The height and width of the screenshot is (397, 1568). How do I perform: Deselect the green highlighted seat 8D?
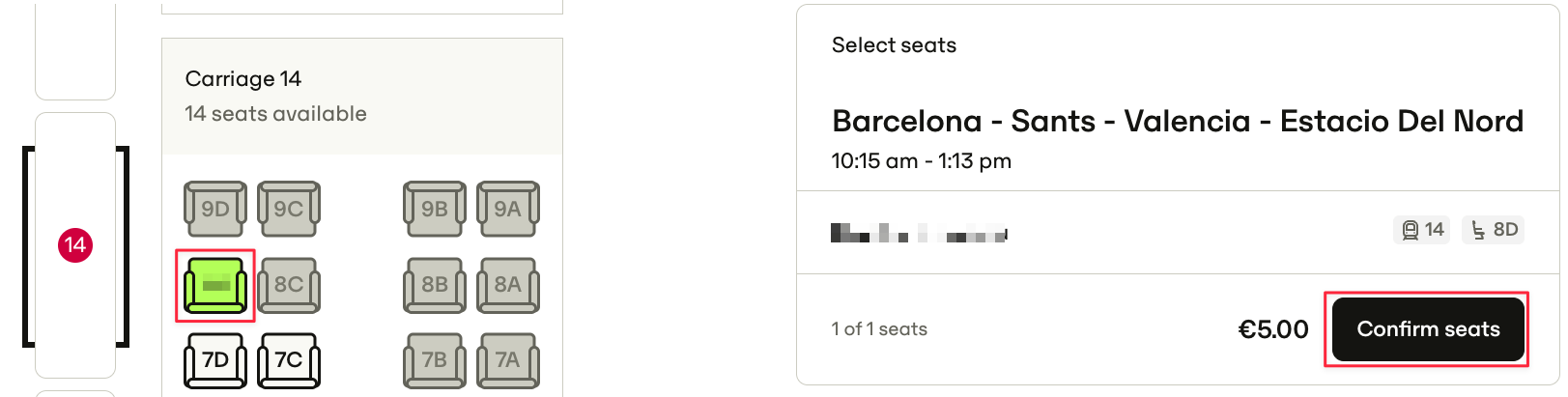click(215, 285)
